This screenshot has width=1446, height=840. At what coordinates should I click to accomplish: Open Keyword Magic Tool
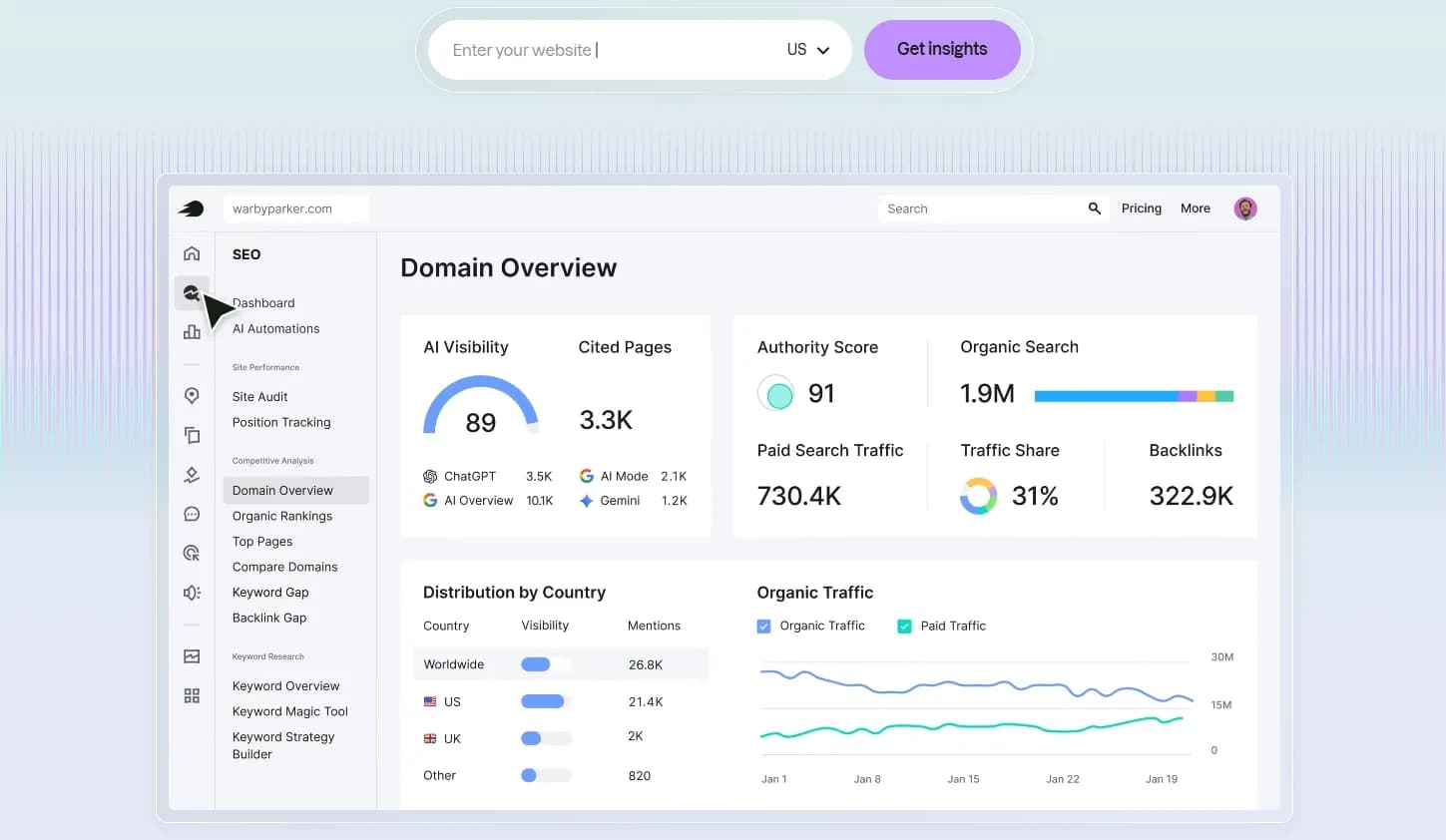[290, 712]
